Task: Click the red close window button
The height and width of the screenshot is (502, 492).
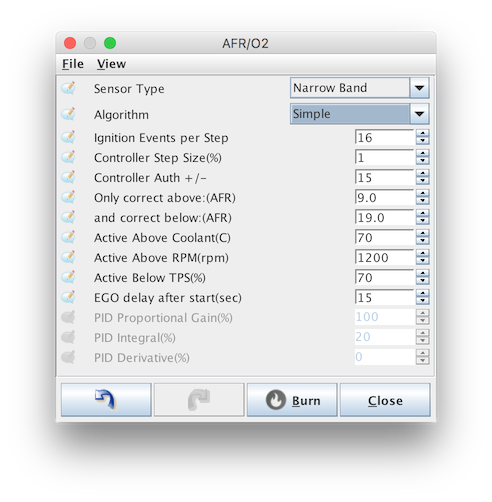Action: click(70, 43)
